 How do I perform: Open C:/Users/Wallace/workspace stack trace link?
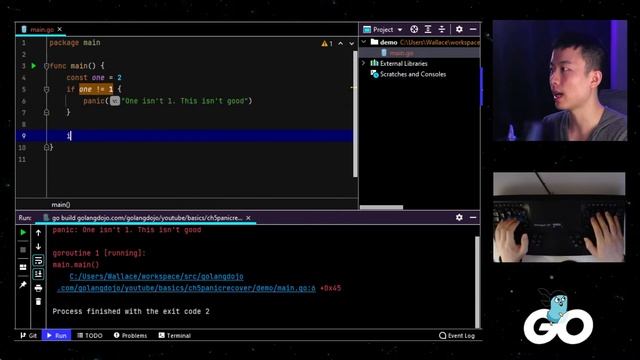[x=156, y=276]
